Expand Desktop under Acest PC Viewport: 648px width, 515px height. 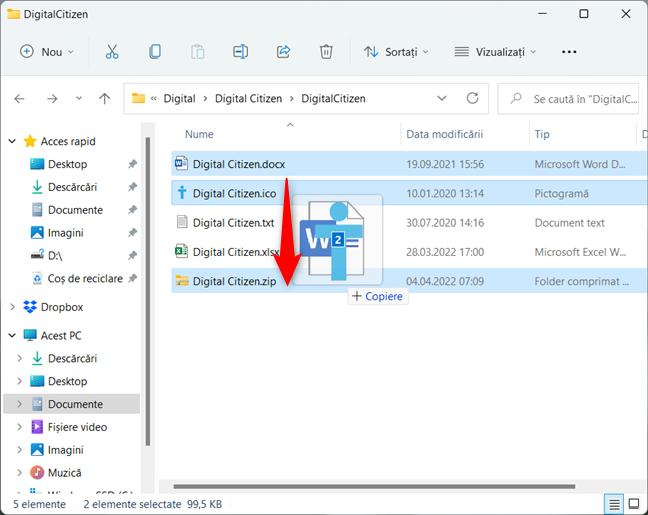[x=19, y=381]
